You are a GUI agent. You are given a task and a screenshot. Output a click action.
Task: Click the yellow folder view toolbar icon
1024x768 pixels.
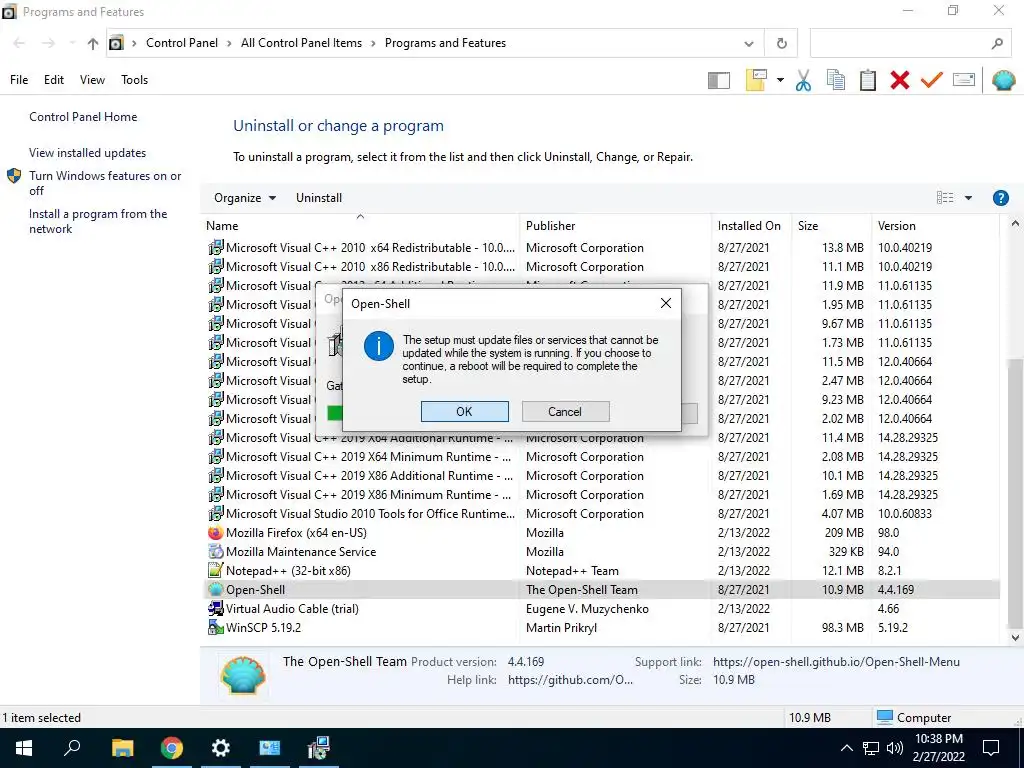click(756, 80)
